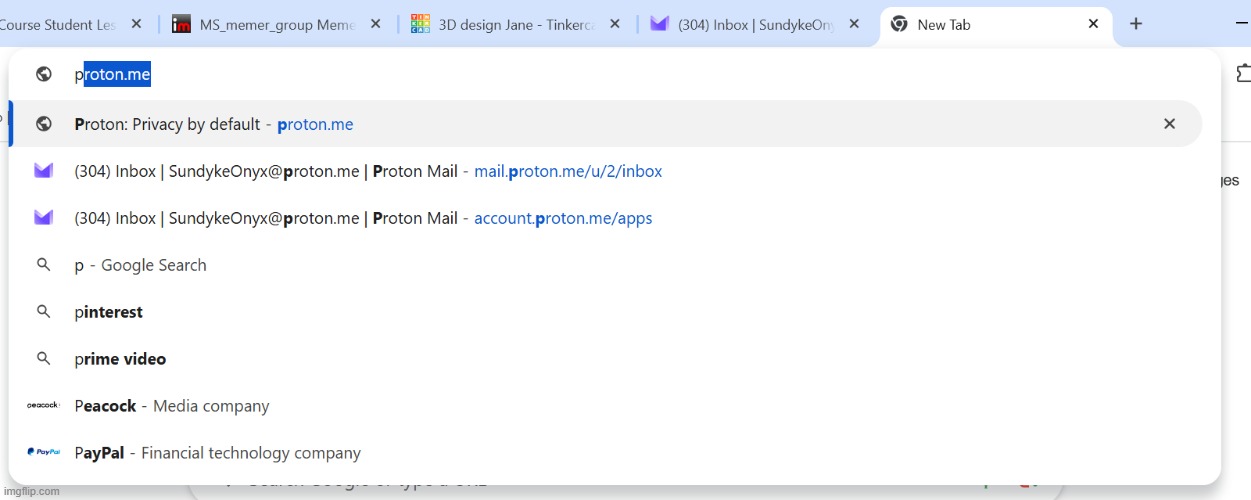Open the extensions puzzle icon
This screenshot has width=1251, height=500.
tap(1243, 74)
